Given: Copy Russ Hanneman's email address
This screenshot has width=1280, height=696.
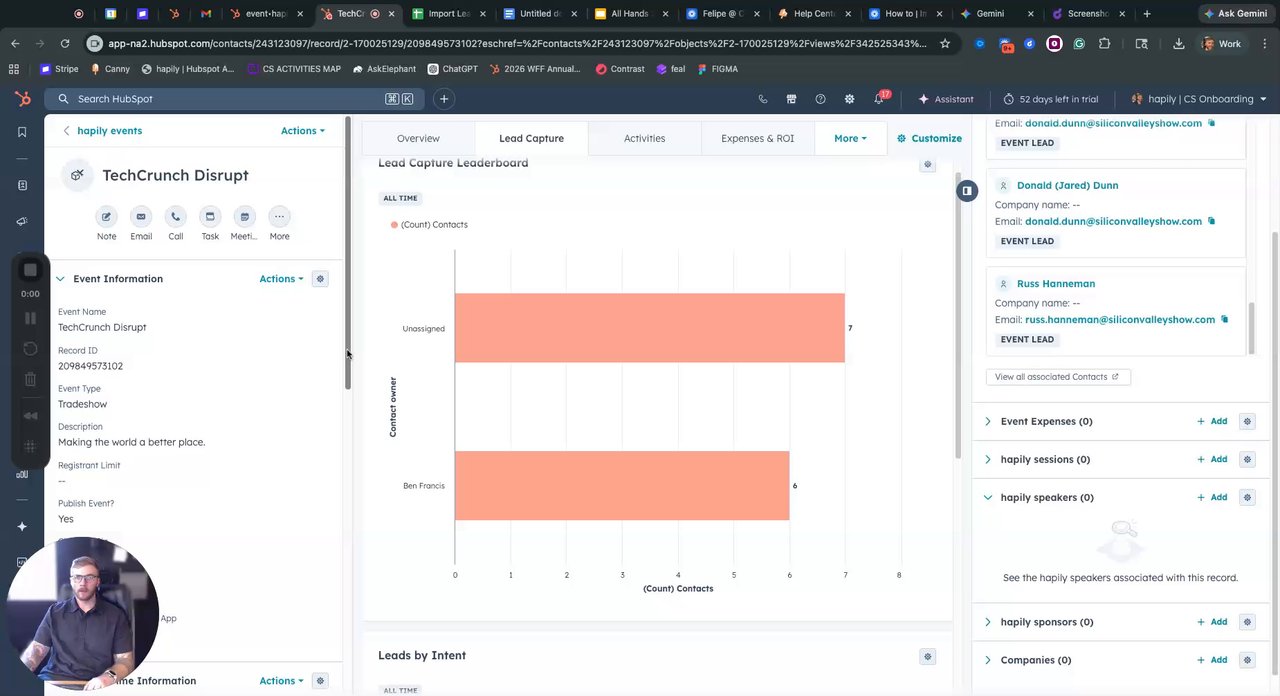Looking at the screenshot, I should 1224,319.
